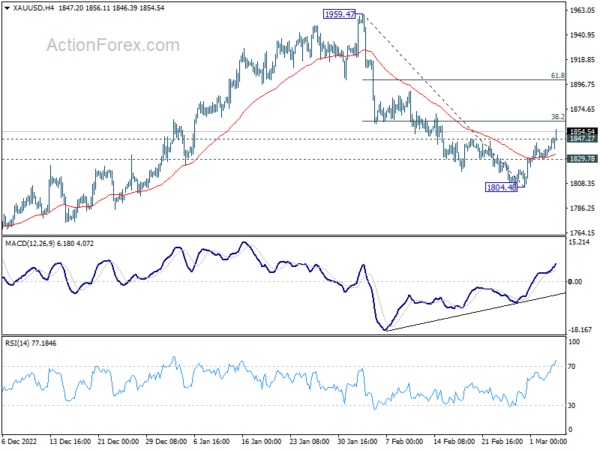Select the 38.2 Fibonacci level label
The height and width of the screenshot is (450, 600).
(558, 117)
